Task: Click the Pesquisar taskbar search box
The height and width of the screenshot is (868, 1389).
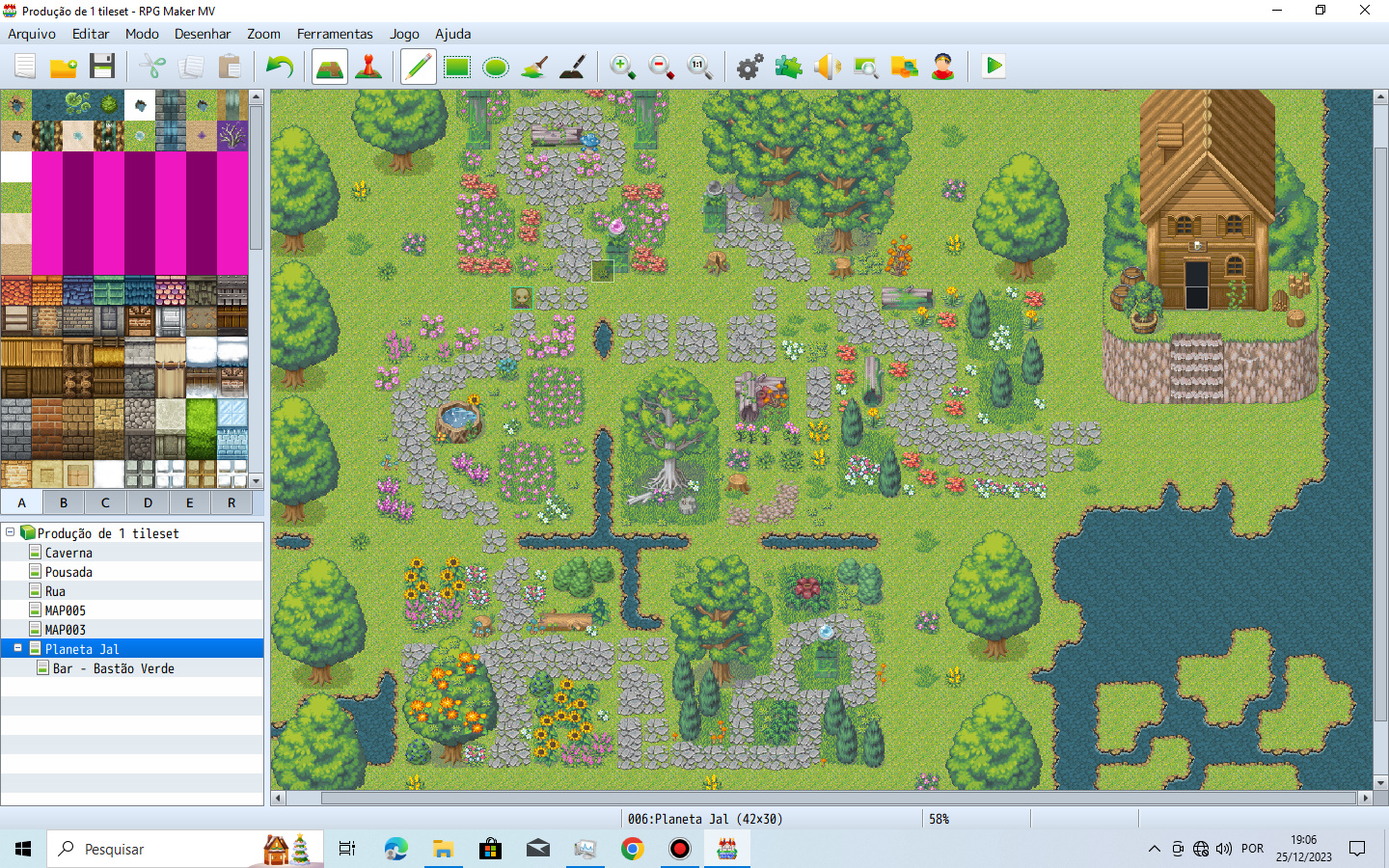Action: [183, 849]
